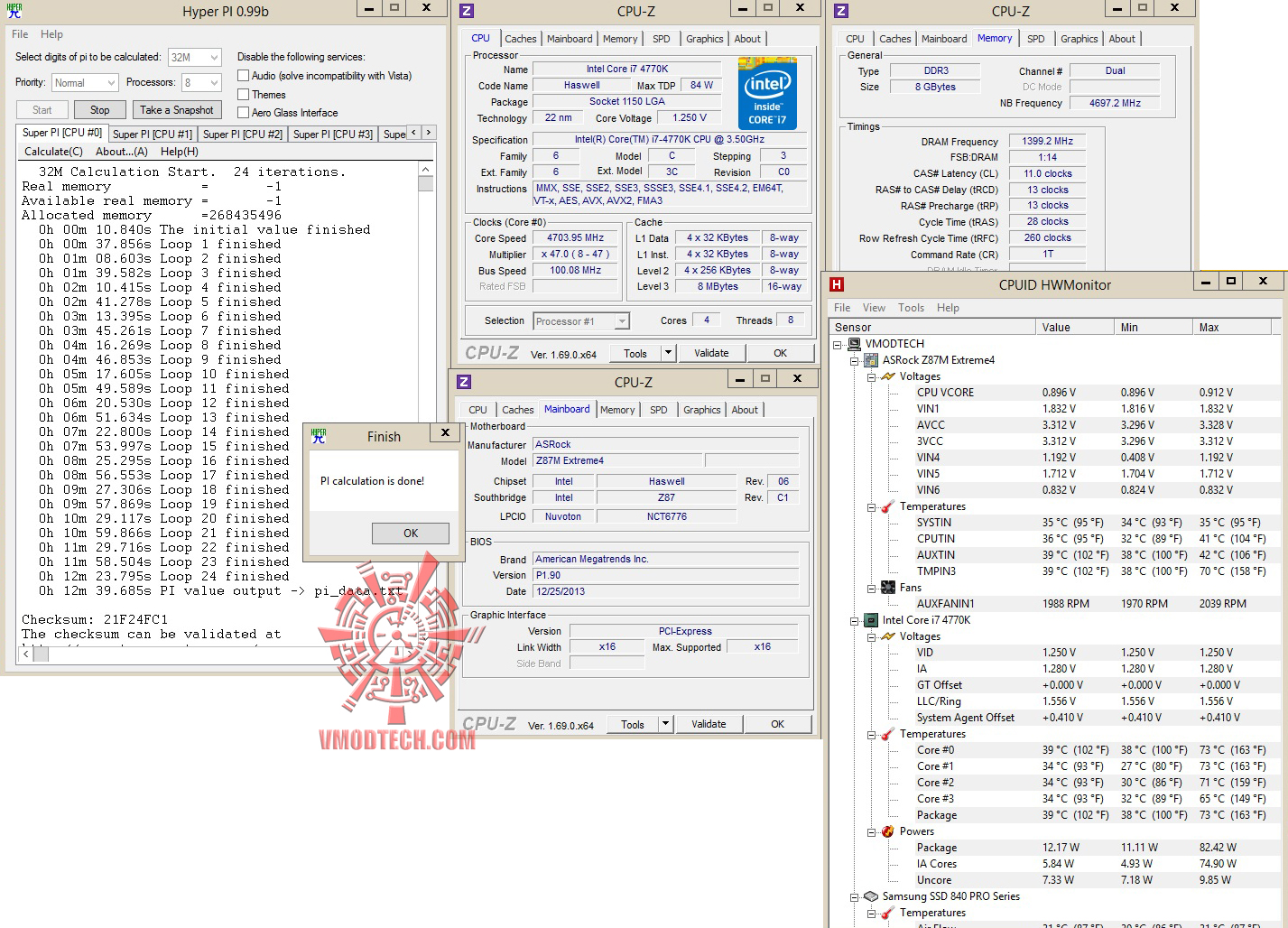Click the red HWMonitor title bar icon
The image size is (1288, 928).
pyautogui.click(x=837, y=284)
